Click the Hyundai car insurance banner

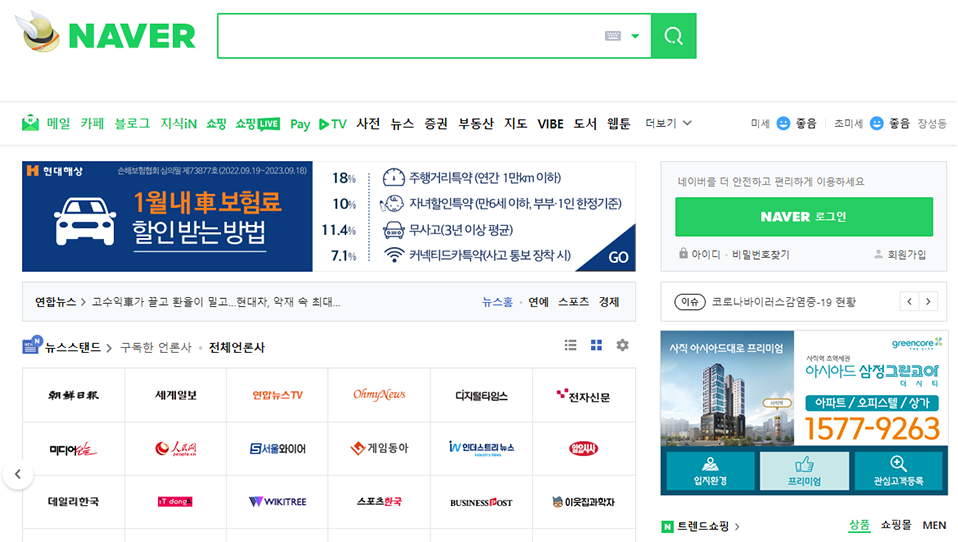pos(329,216)
